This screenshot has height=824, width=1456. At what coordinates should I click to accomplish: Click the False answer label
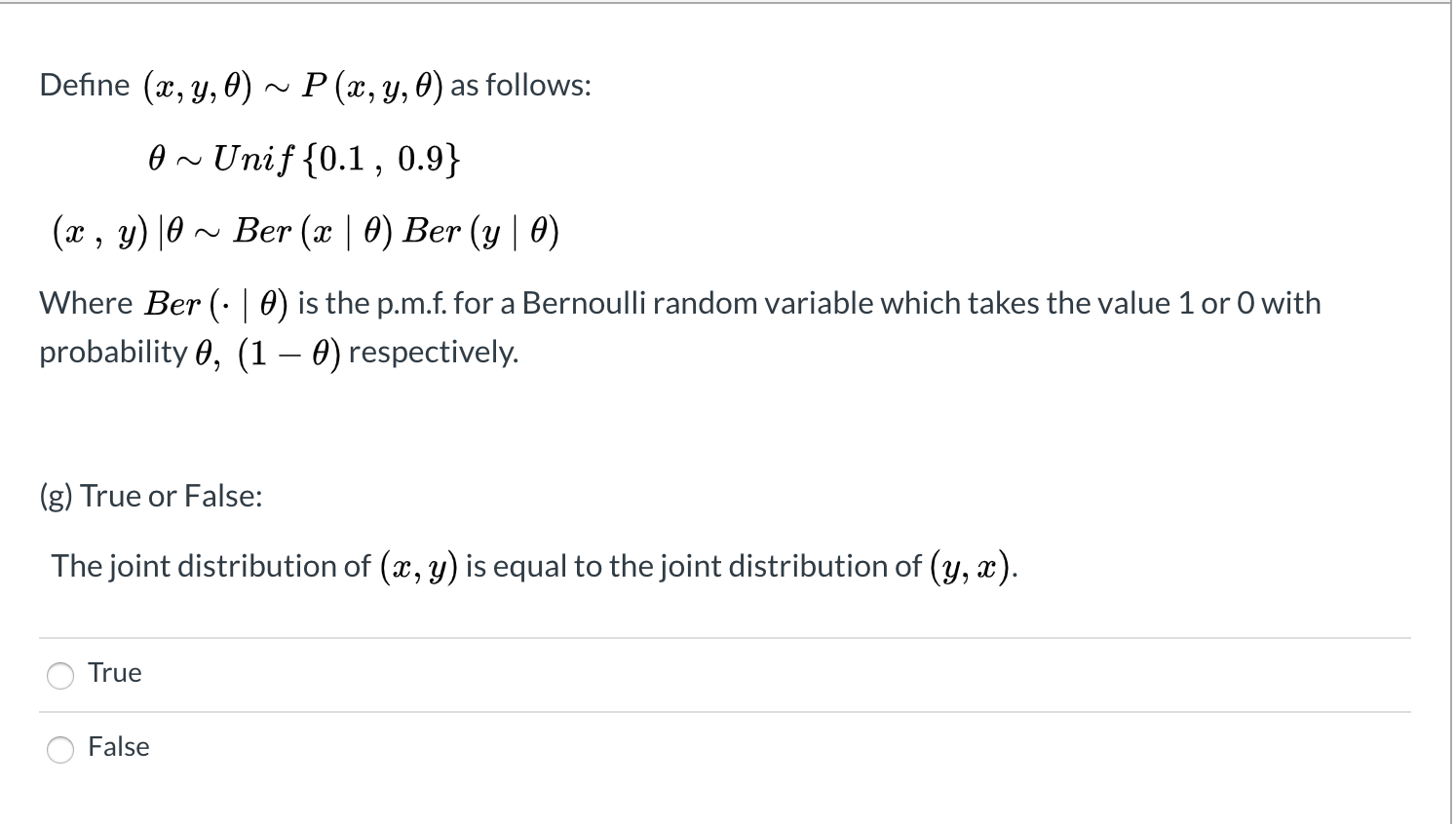[x=119, y=747]
